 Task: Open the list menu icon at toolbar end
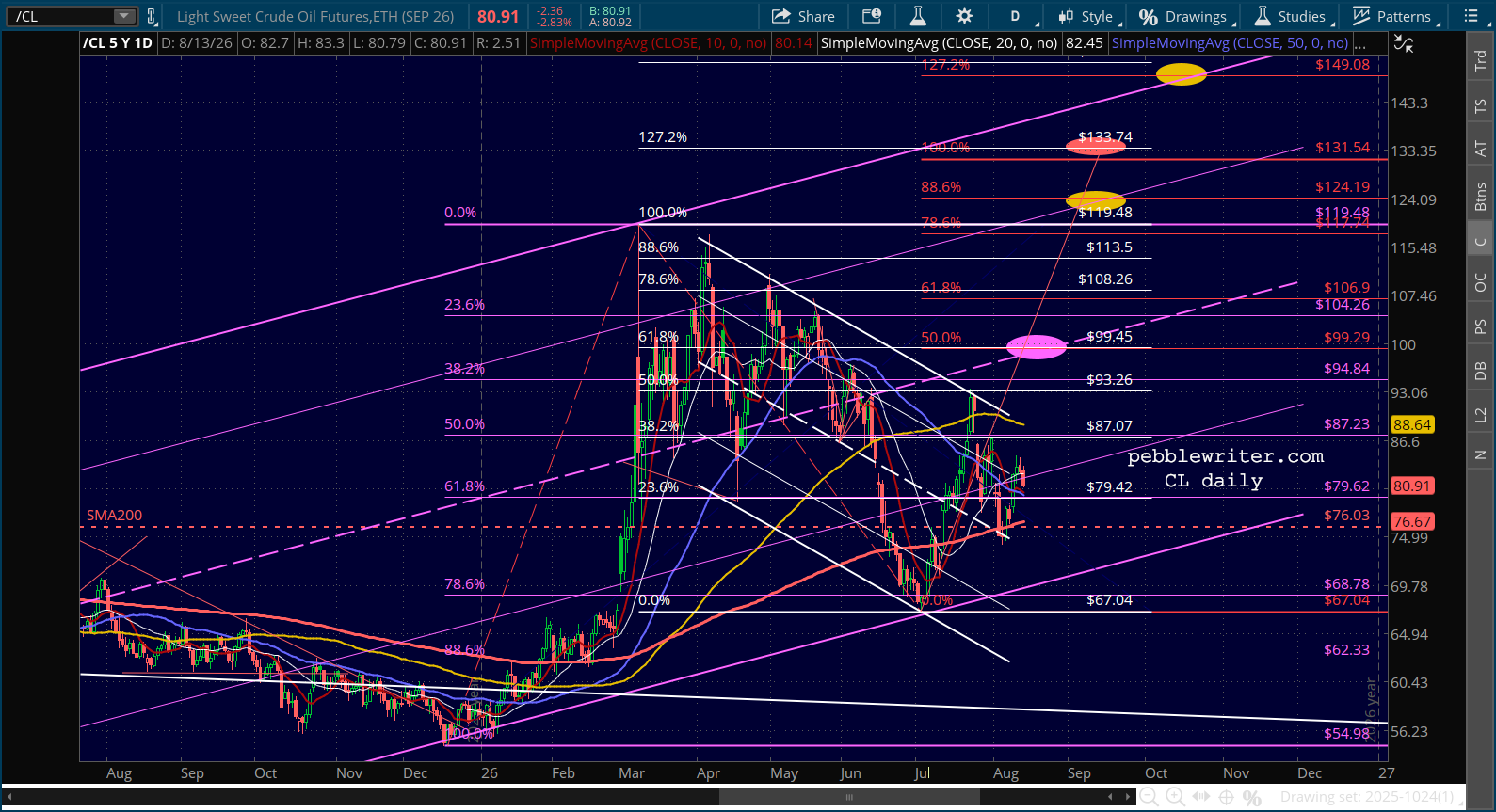[x=1472, y=16]
